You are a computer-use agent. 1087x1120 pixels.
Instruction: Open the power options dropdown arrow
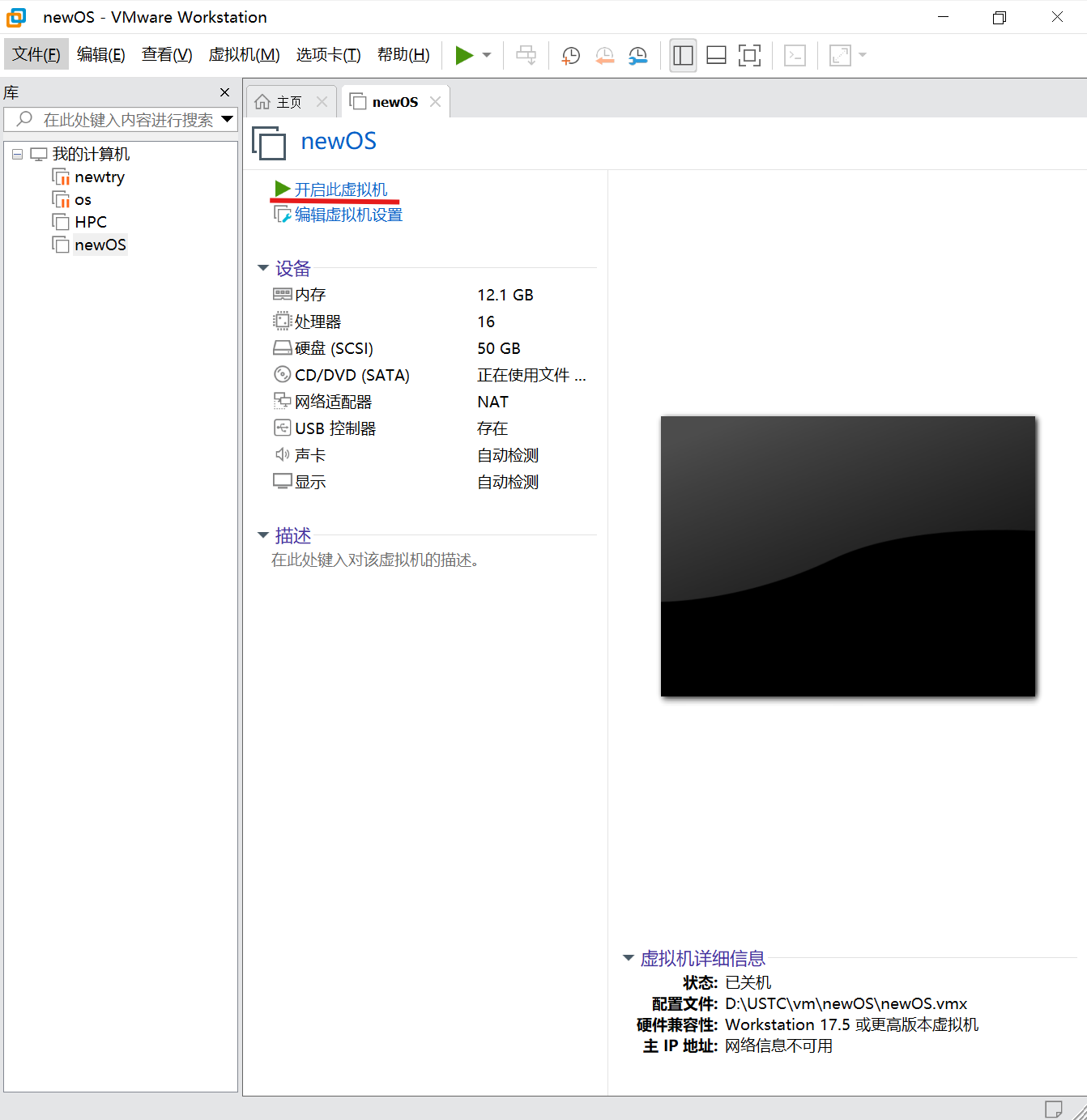tap(486, 55)
